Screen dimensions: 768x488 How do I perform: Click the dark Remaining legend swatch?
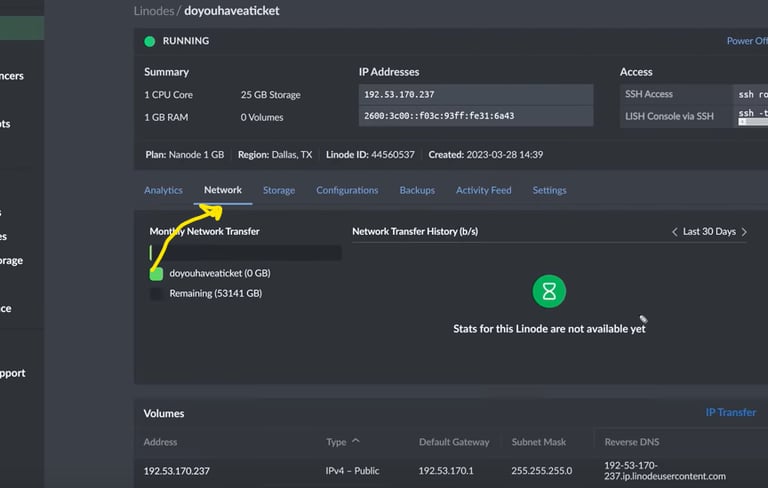156,293
